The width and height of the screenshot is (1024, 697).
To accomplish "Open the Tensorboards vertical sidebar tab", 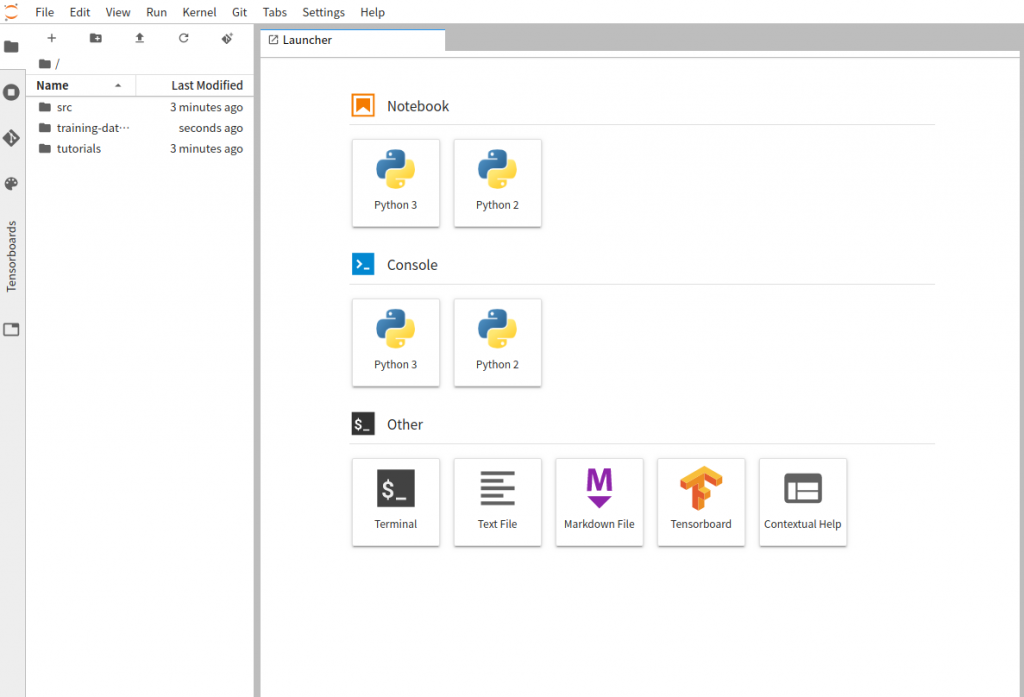I will (x=11, y=256).
